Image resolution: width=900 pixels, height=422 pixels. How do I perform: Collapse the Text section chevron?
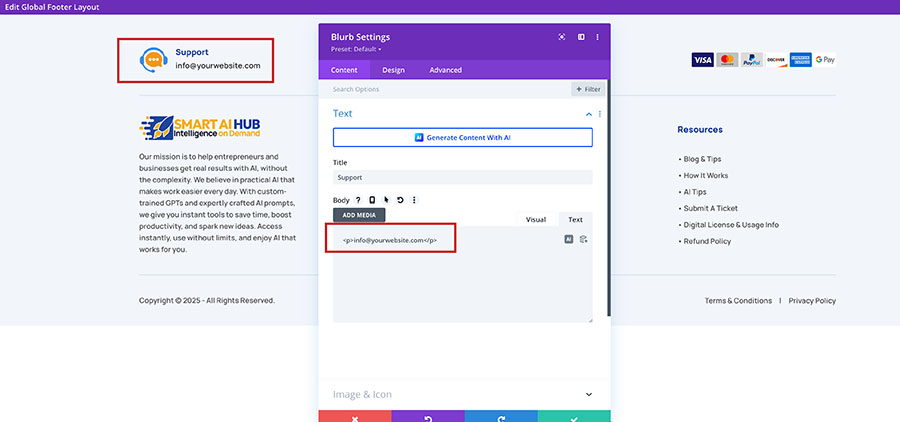(x=589, y=115)
